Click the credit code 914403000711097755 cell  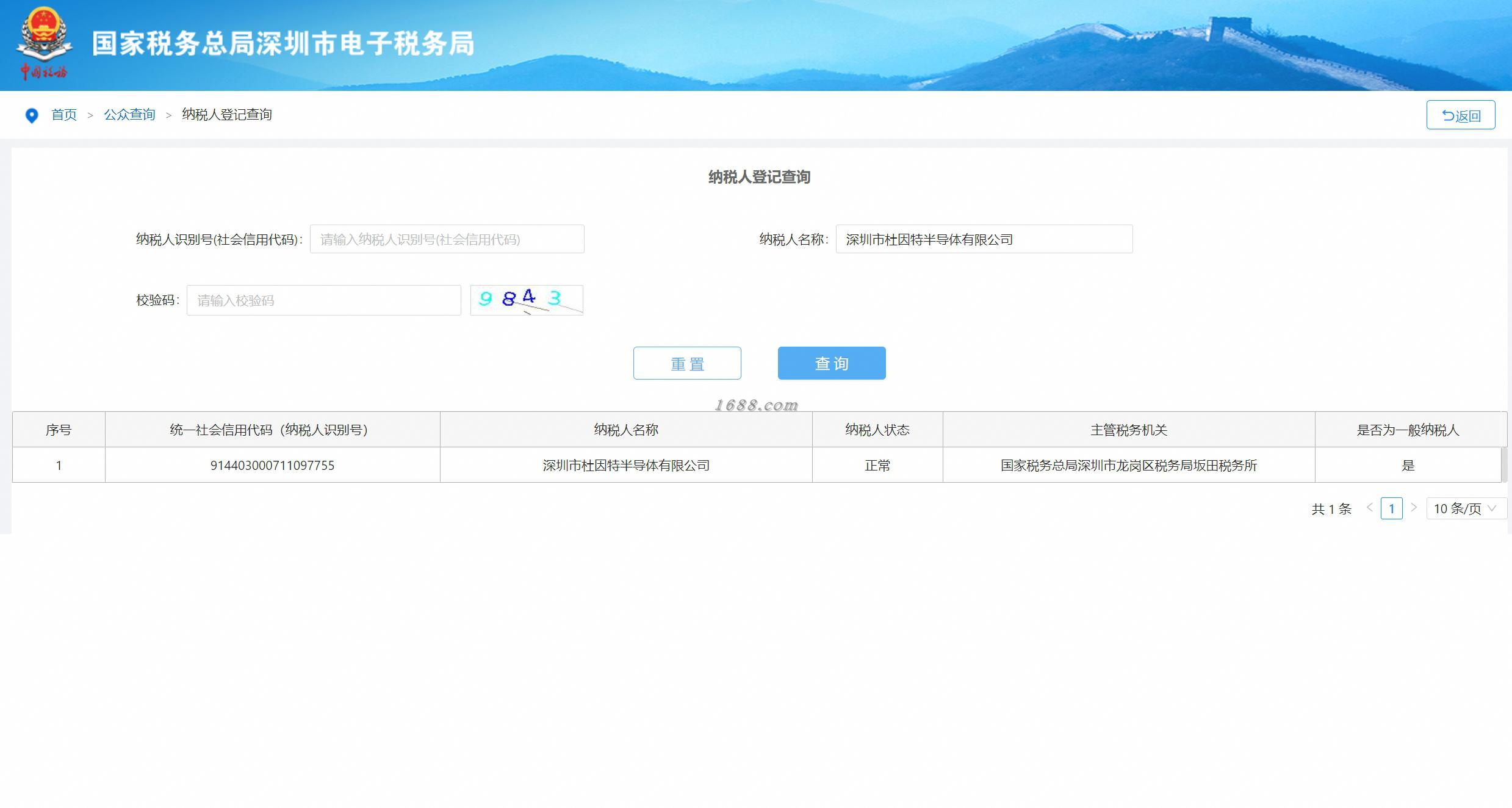point(272,466)
